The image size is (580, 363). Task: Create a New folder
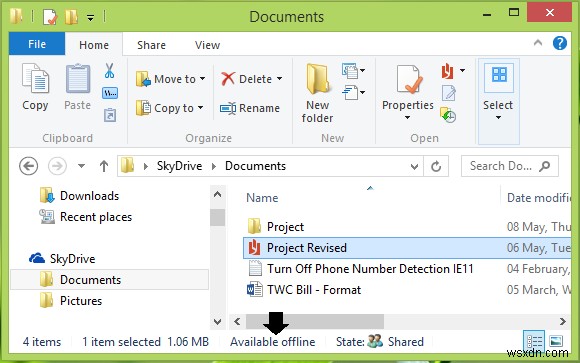(x=317, y=93)
